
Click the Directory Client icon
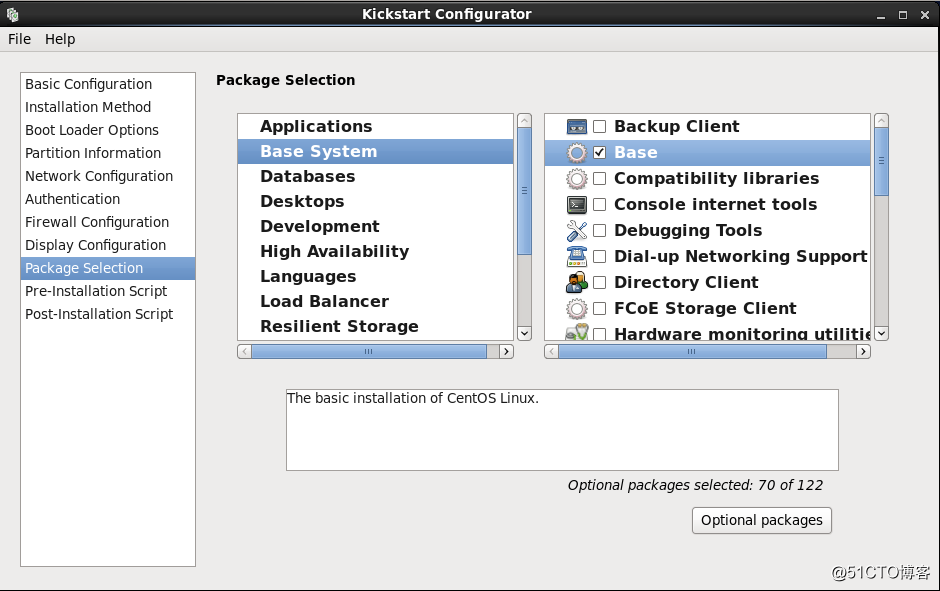577,282
